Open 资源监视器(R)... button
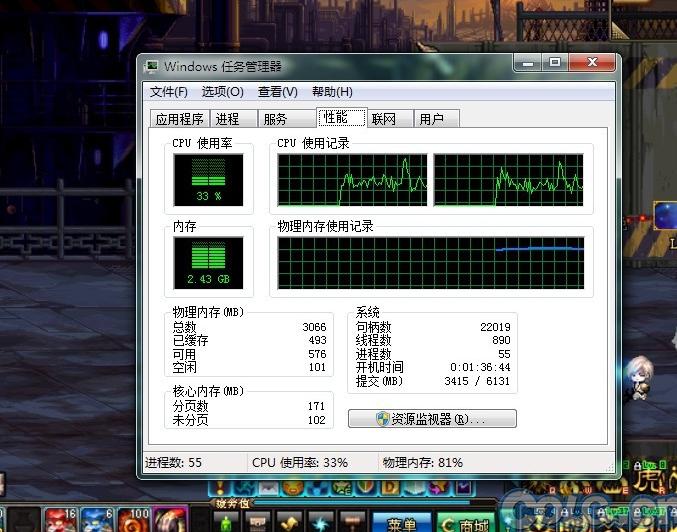The height and width of the screenshot is (532, 677). click(x=432, y=419)
